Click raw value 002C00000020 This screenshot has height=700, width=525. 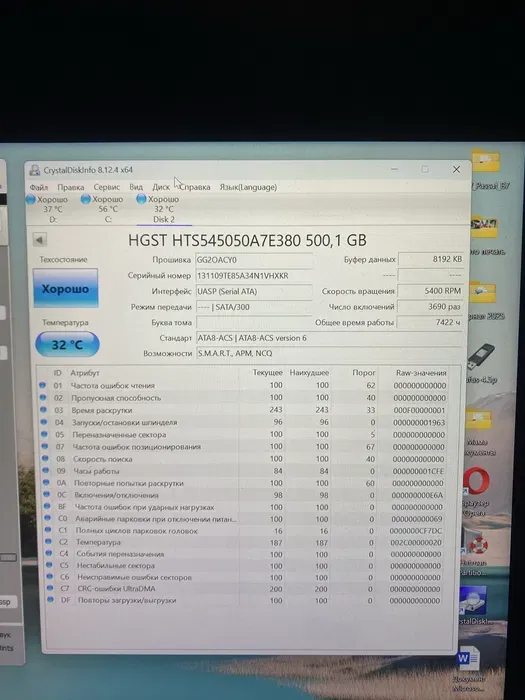click(417, 543)
